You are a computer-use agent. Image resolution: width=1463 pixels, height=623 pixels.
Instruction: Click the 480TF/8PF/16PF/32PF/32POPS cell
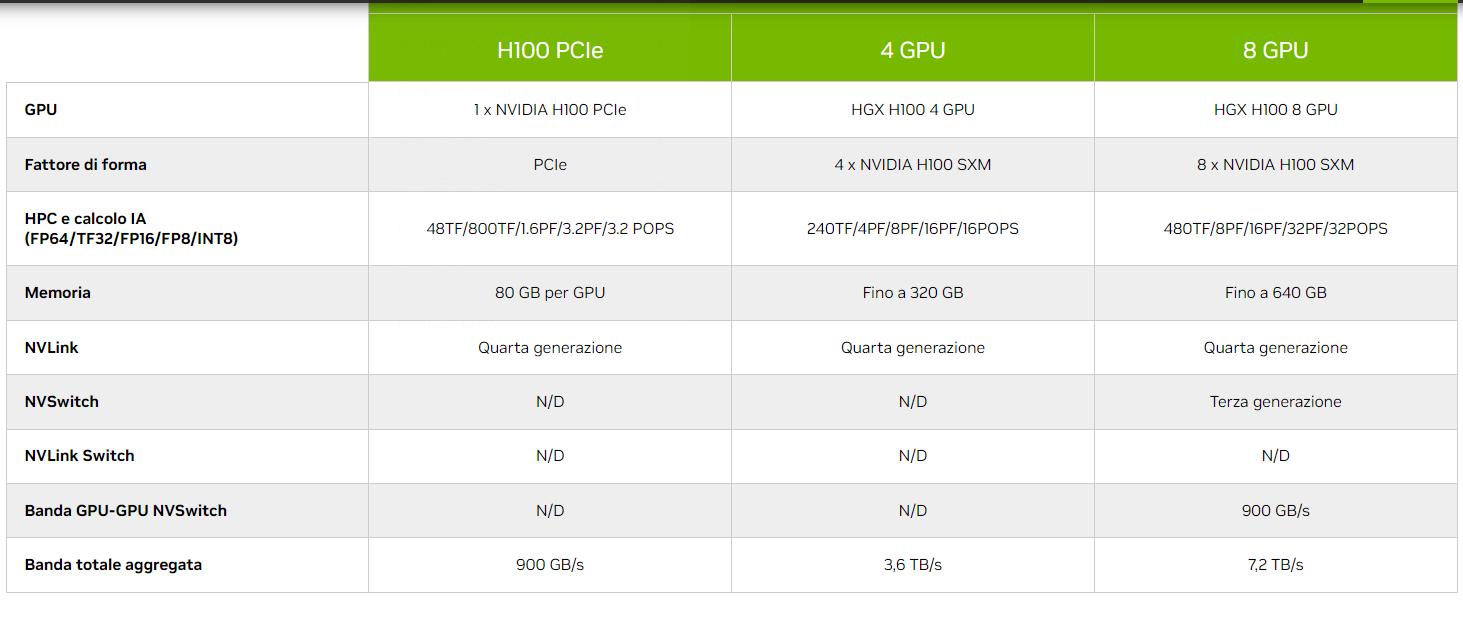click(1276, 228)
